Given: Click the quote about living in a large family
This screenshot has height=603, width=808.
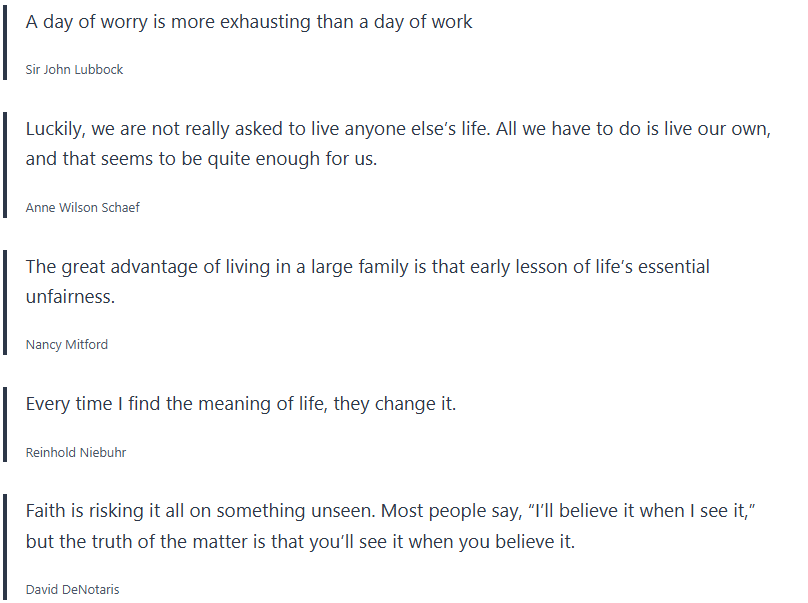Looking at the screenshot, I should point(367,267).
